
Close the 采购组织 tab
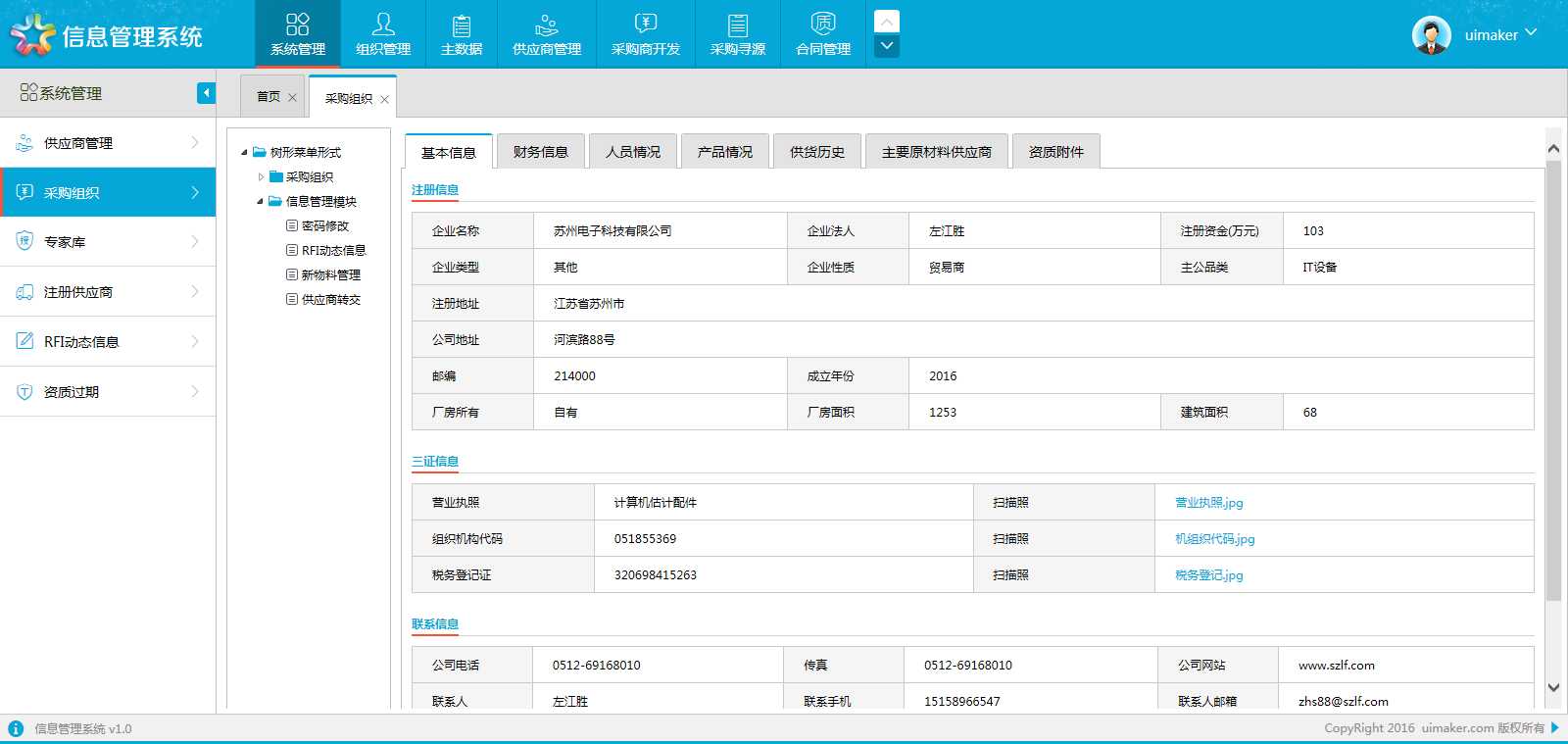(384, 100)
